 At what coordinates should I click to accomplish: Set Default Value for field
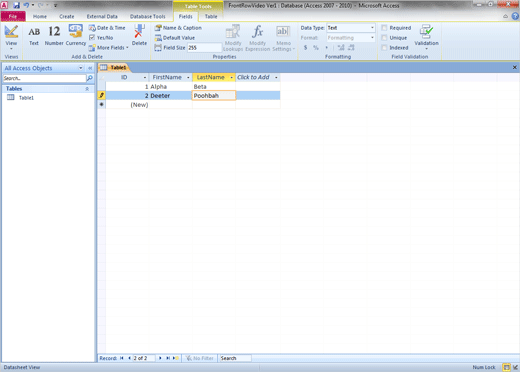click(175, 38)
